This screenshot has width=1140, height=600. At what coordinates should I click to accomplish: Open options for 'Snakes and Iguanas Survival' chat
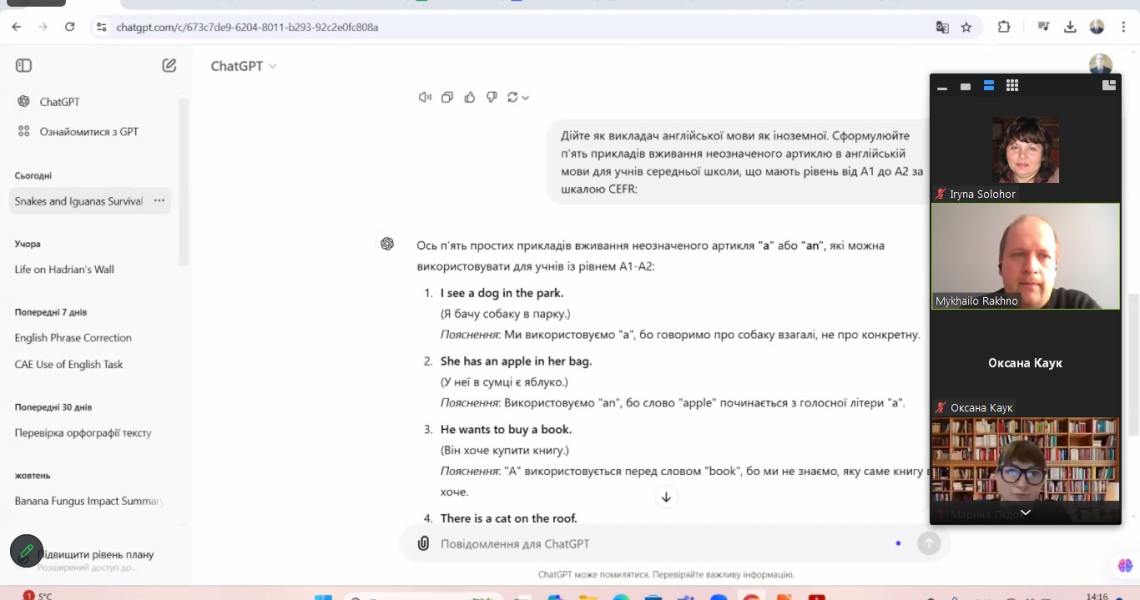tap(159, 201)
